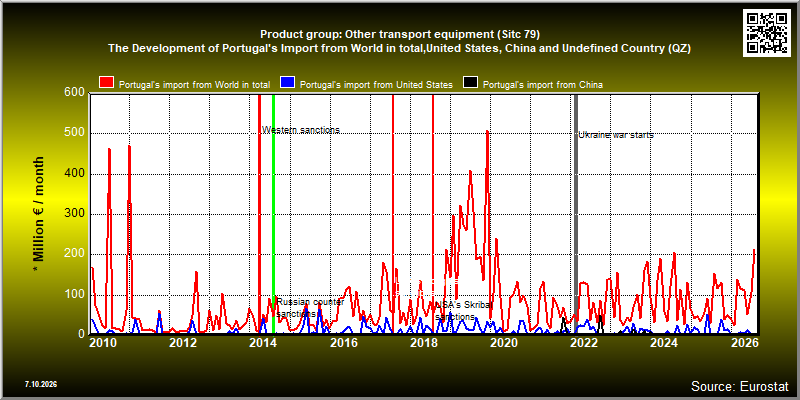Click the x-axis year 2022
The image size is (800, 400).
click(x=583, y=343)
